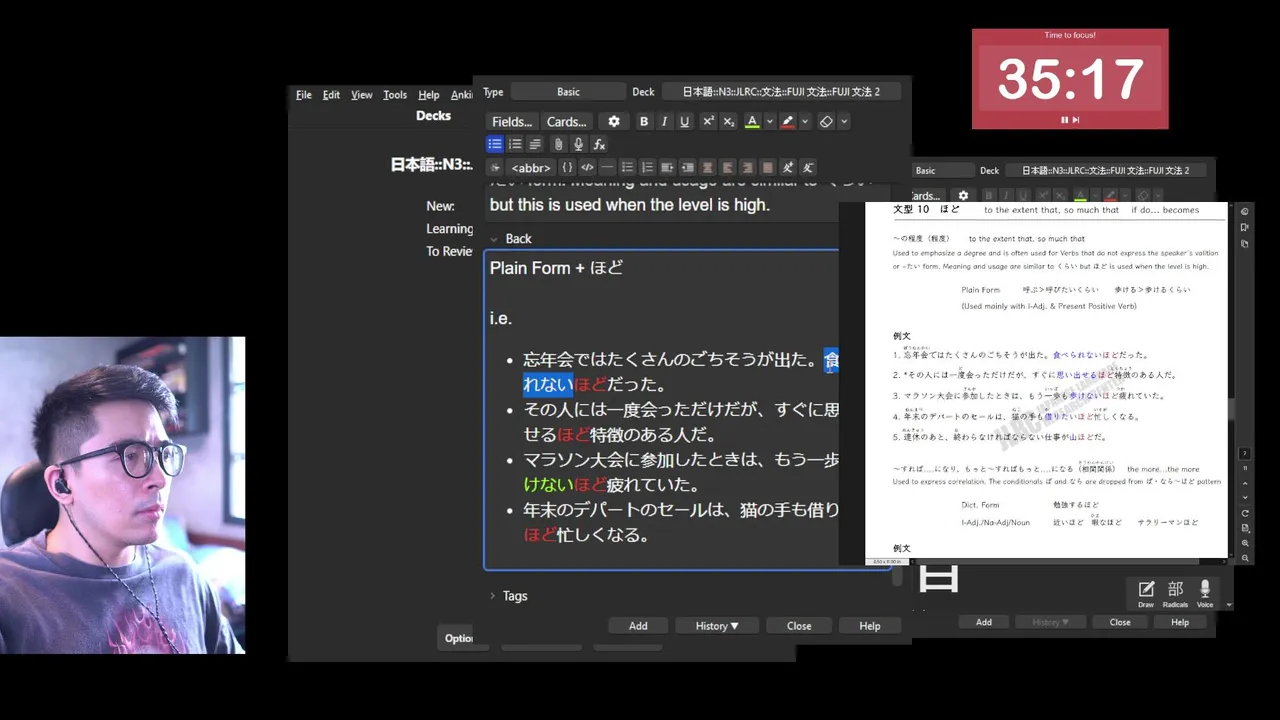
Task: Toggle the active blue unordered list button
Action: pyautogui.click(x=495, y=145)
